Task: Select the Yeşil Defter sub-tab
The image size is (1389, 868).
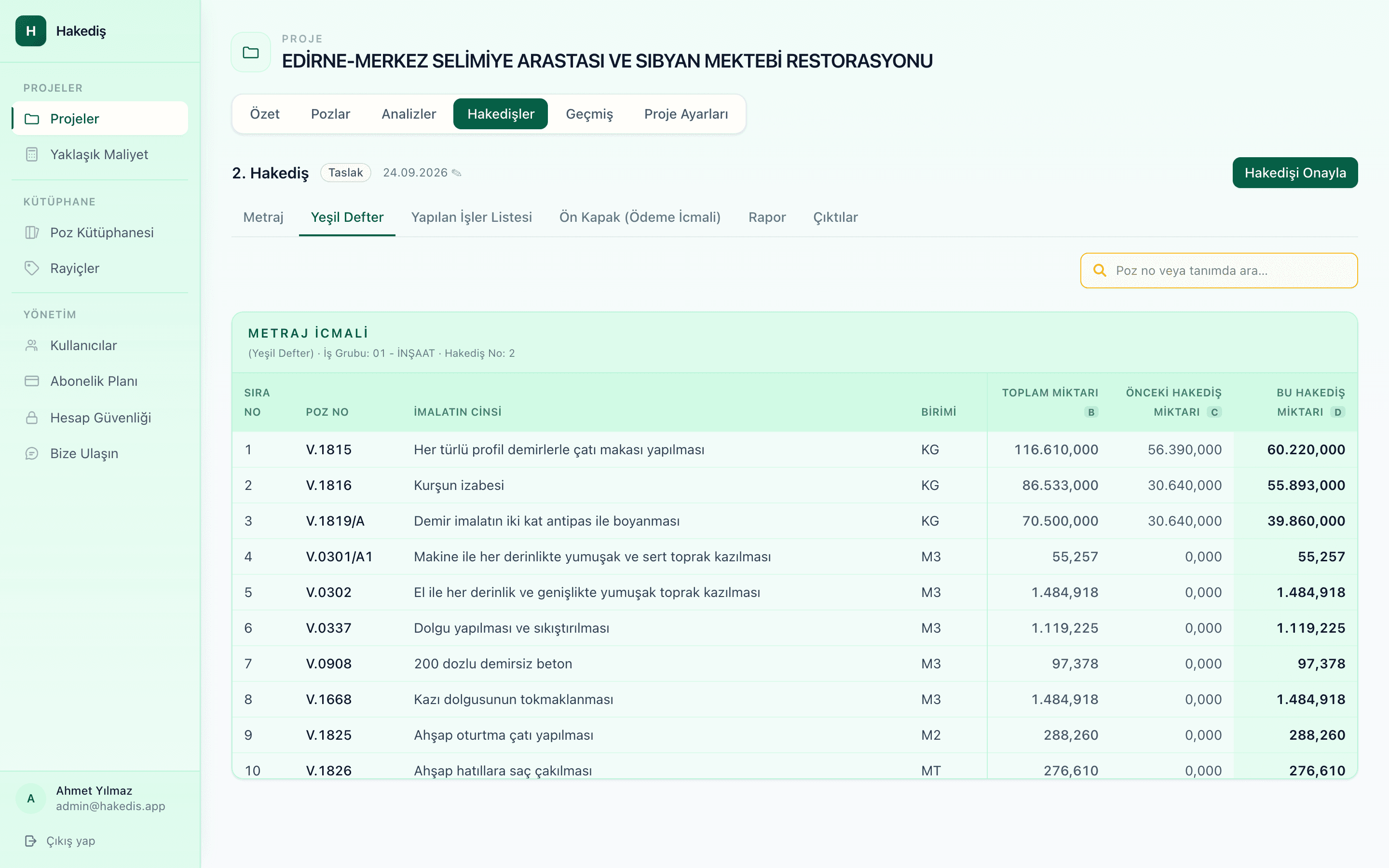Action: point(347,217)
